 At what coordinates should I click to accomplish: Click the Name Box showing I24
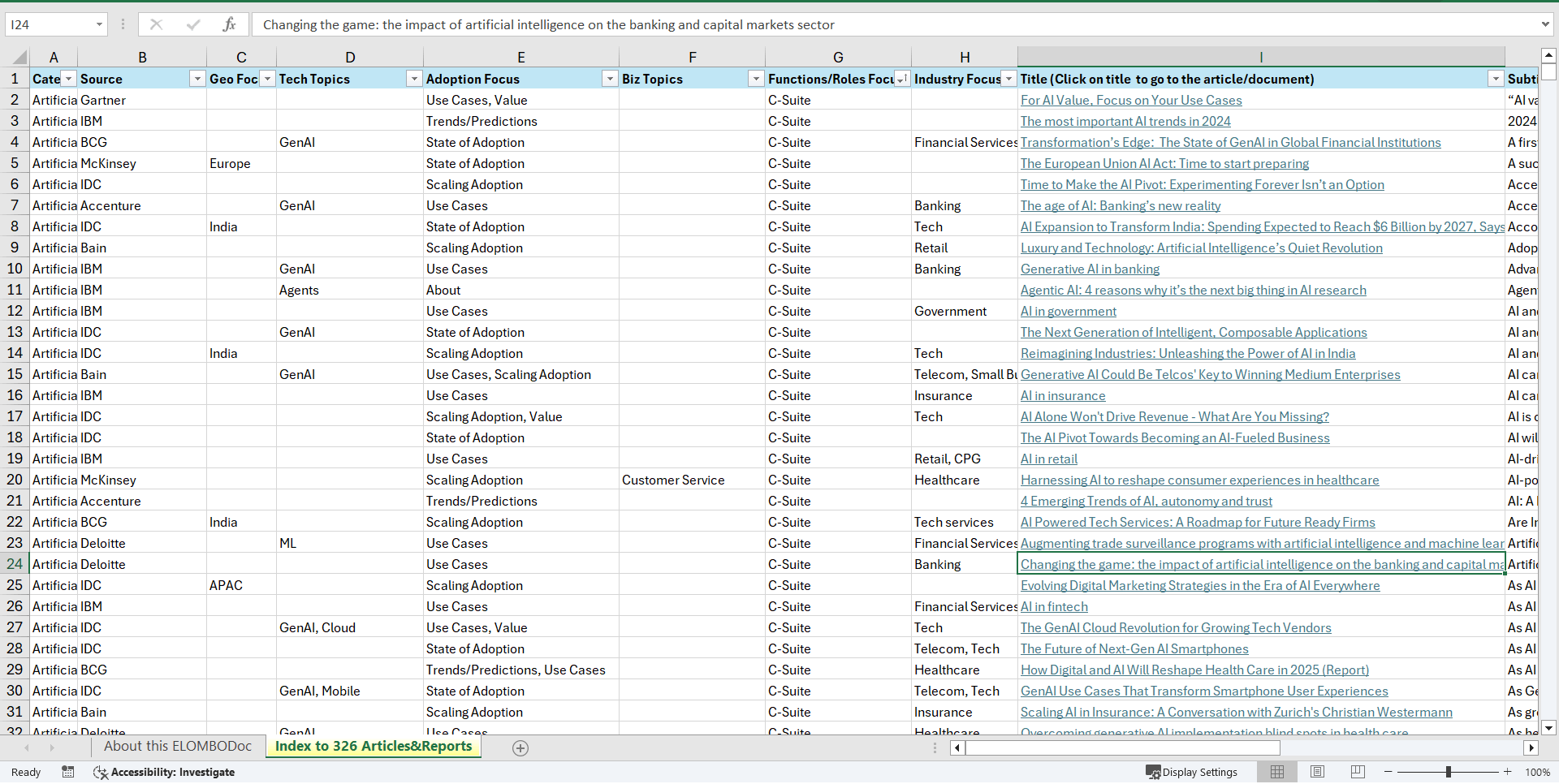click(x=49, y=24)
